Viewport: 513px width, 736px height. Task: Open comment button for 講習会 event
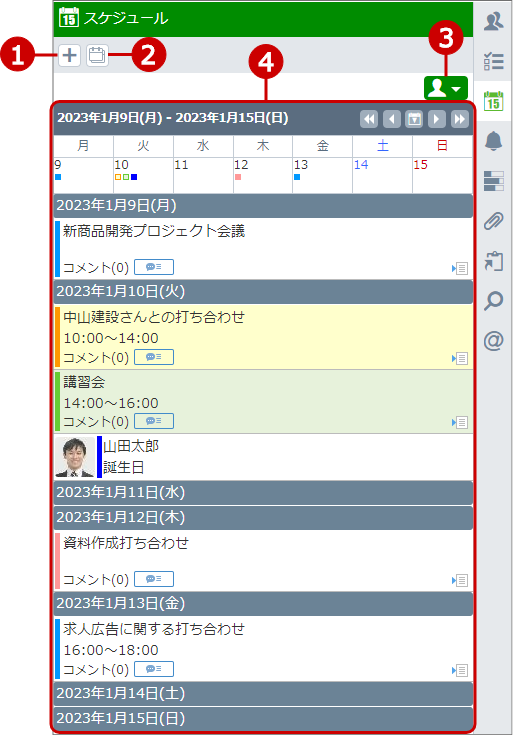point(154,421)
